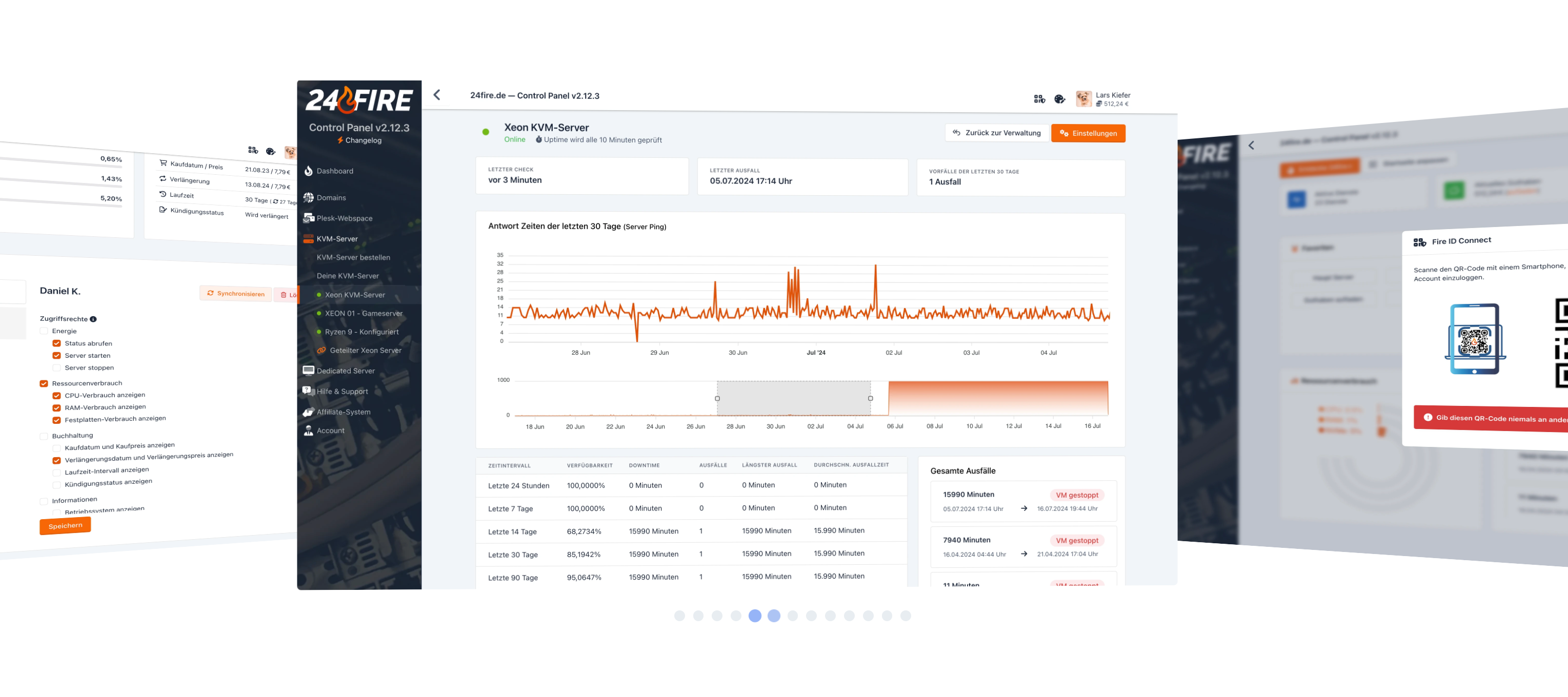Open Hilfe & Support from the sidebar

(341, 391)
